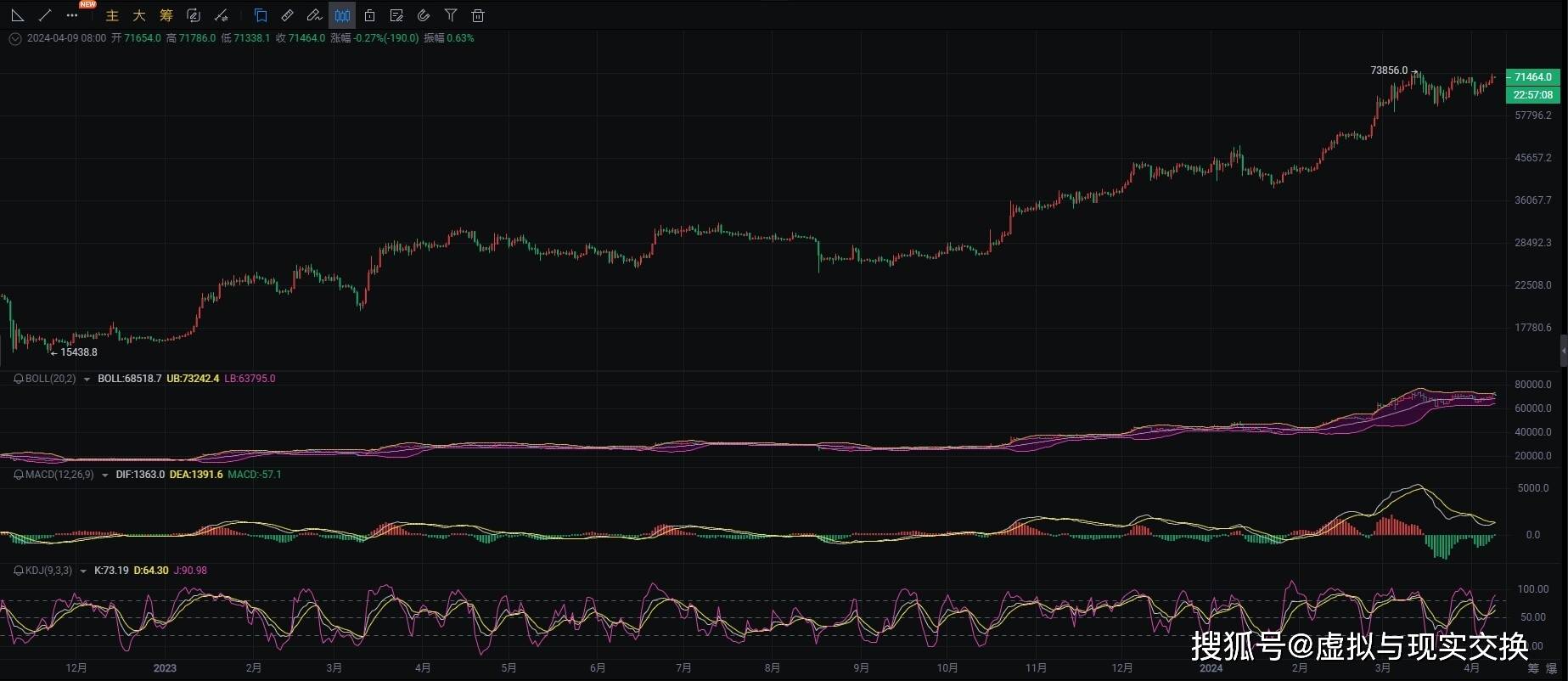Click the DEA:1391.6 MACD value
The width and height of the screenshot is (1568, 681).
196,475
